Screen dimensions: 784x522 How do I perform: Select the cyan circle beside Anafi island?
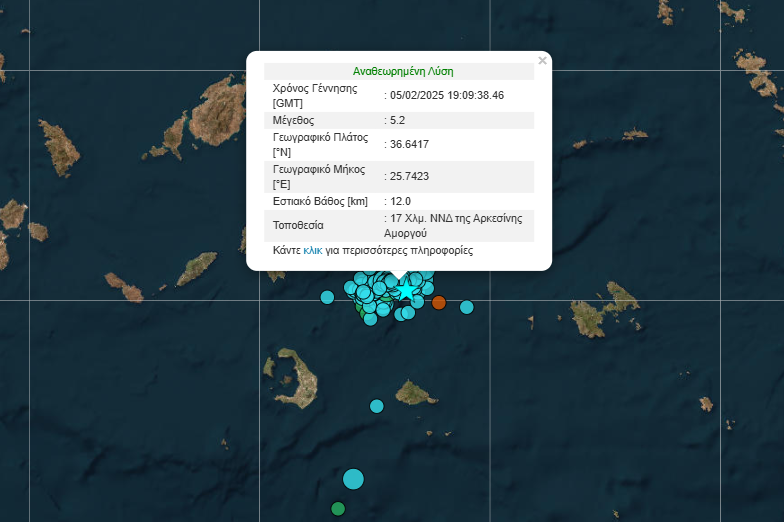[376, 406]
